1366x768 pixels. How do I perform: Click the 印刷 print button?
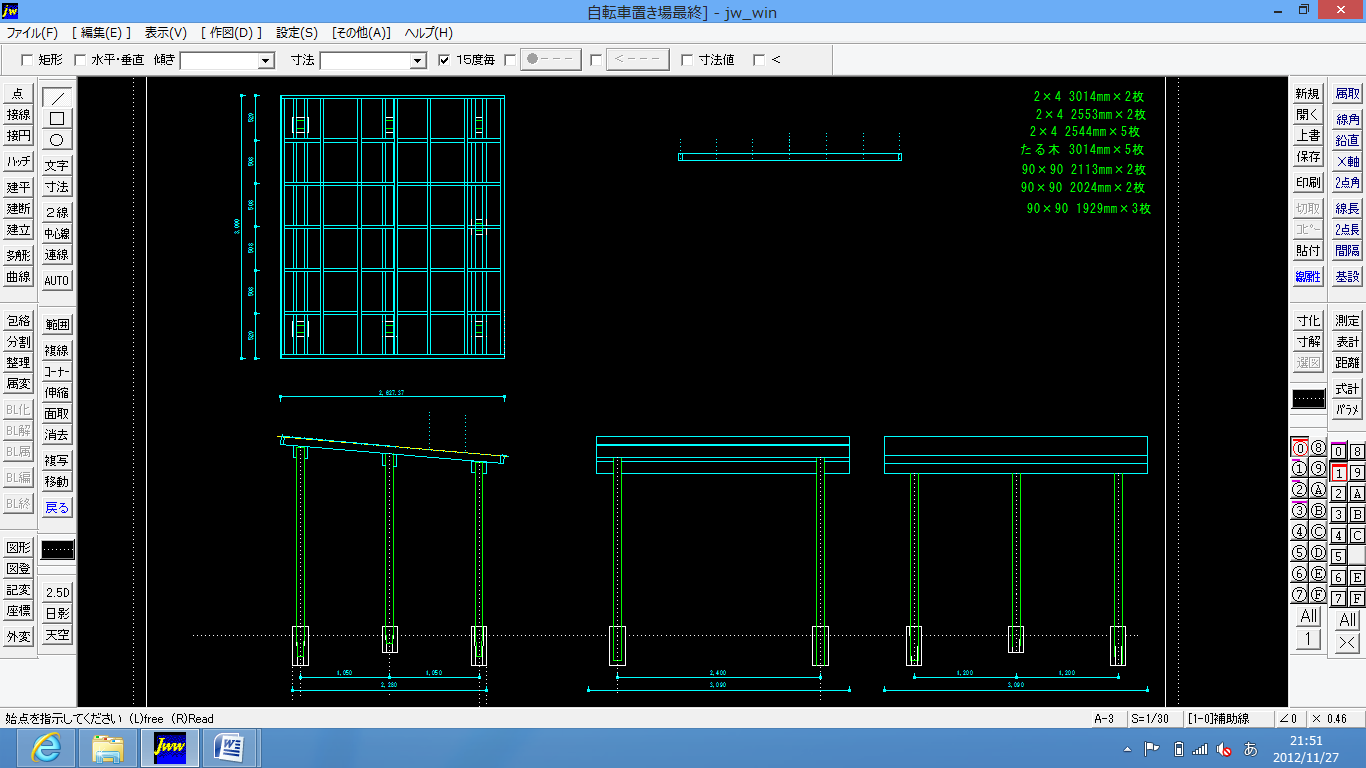pyautogui.click(x=1308, y=183)
